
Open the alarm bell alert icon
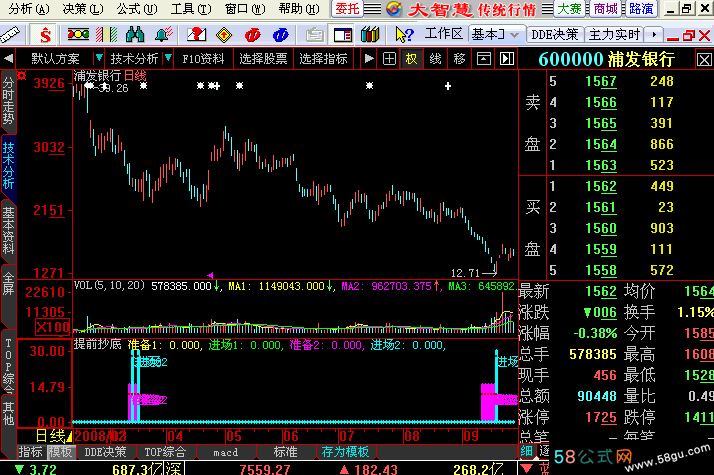click(163, 35)
